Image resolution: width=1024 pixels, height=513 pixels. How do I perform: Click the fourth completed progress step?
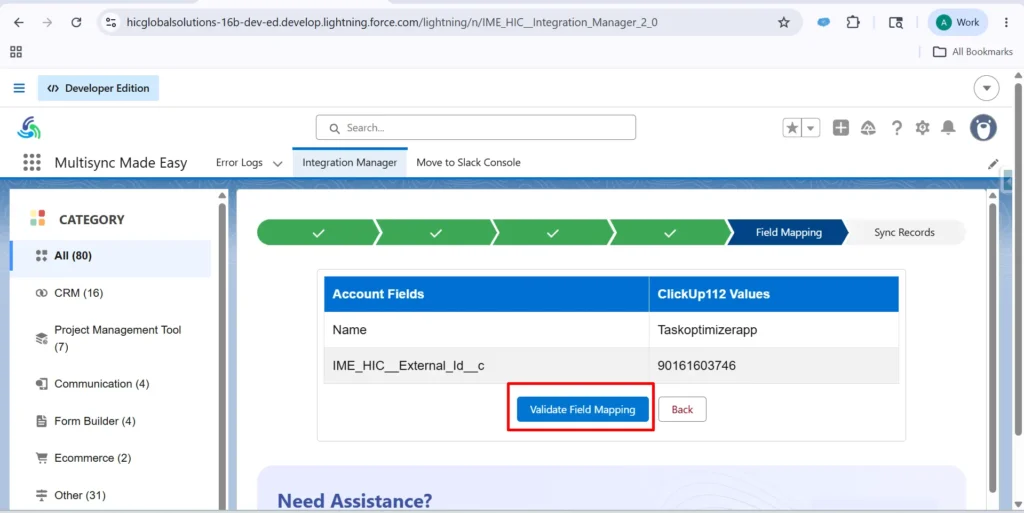pos(669,232)
